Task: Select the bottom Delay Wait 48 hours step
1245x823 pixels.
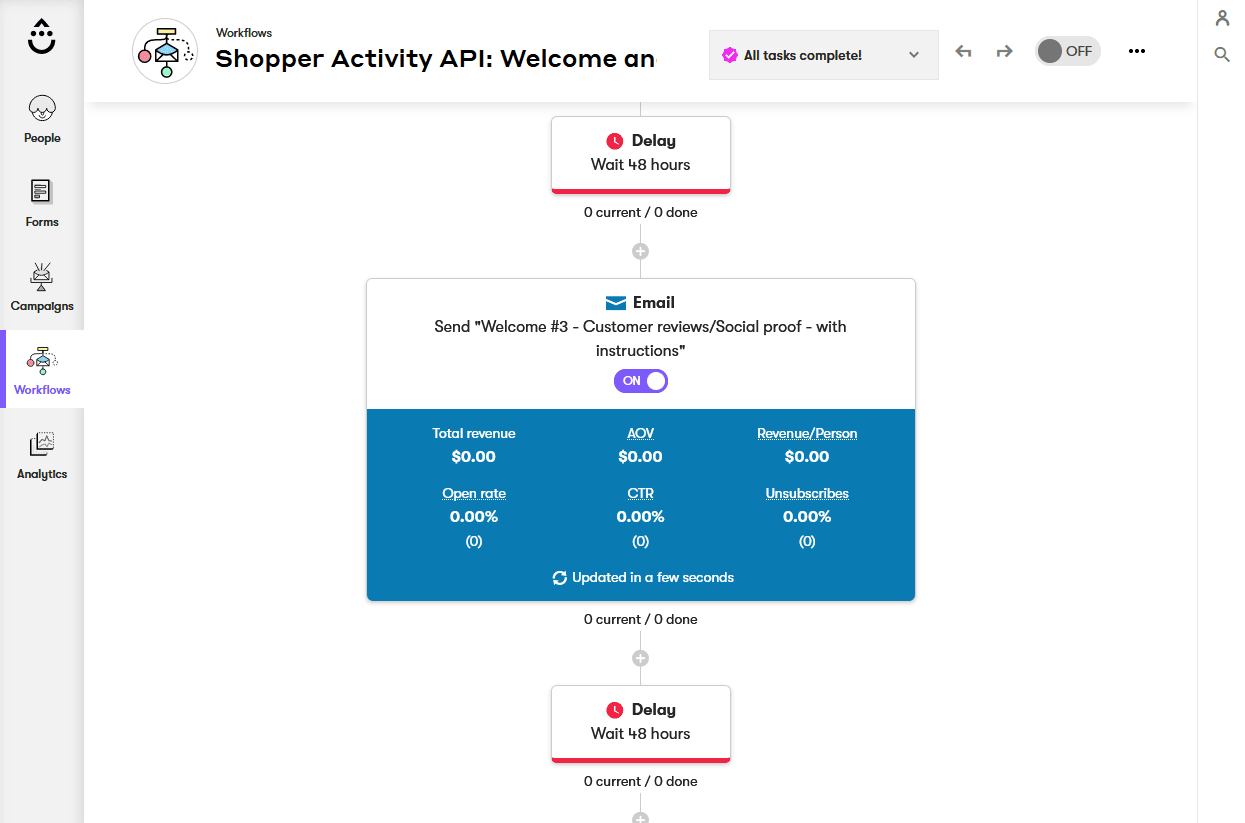Action: 641,722
